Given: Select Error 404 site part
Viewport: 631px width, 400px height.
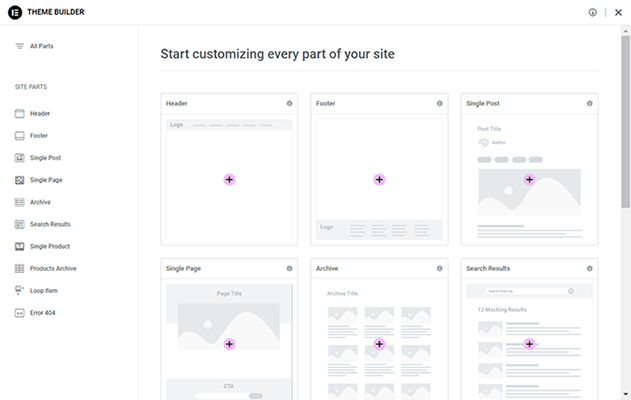Looking at the screenshot, I should coord(44,312).
